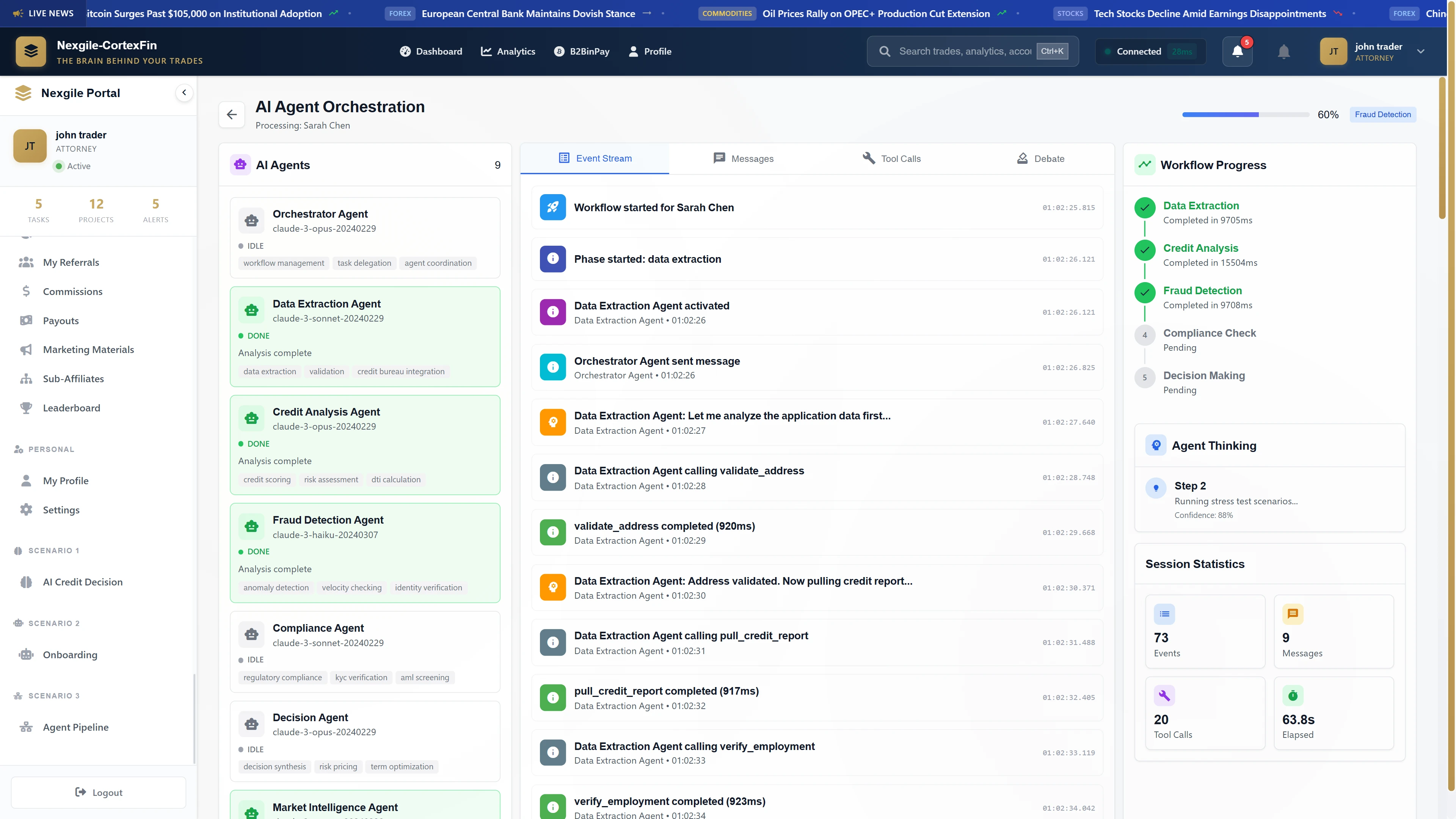1456x819 pixels.
Task: Click the Logout button
Action: coord(98,792)
